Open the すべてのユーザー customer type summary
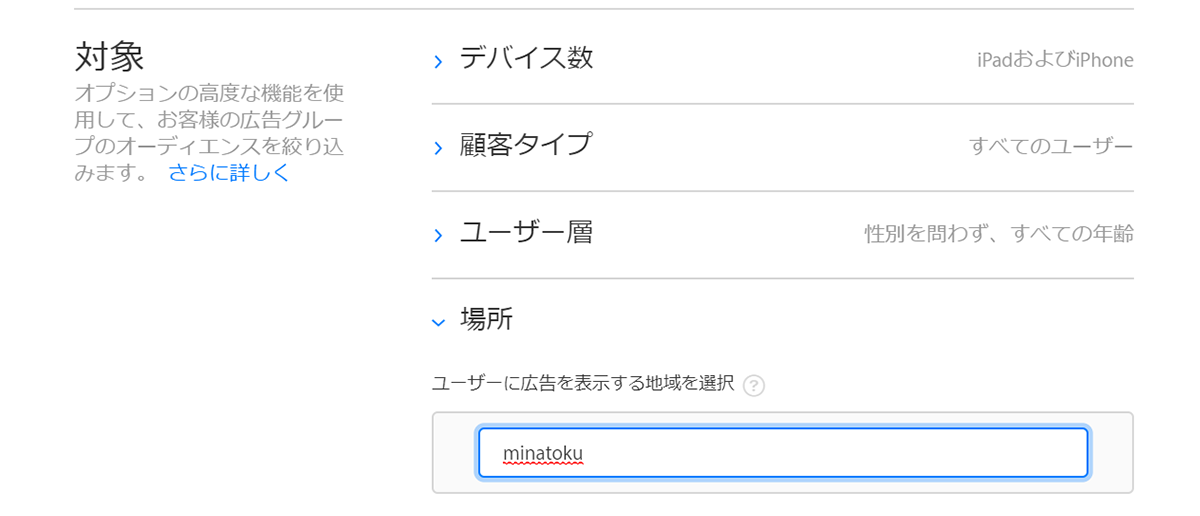Image resolution: width=1200 pixels, height=516 pixels. [1051, 147]
